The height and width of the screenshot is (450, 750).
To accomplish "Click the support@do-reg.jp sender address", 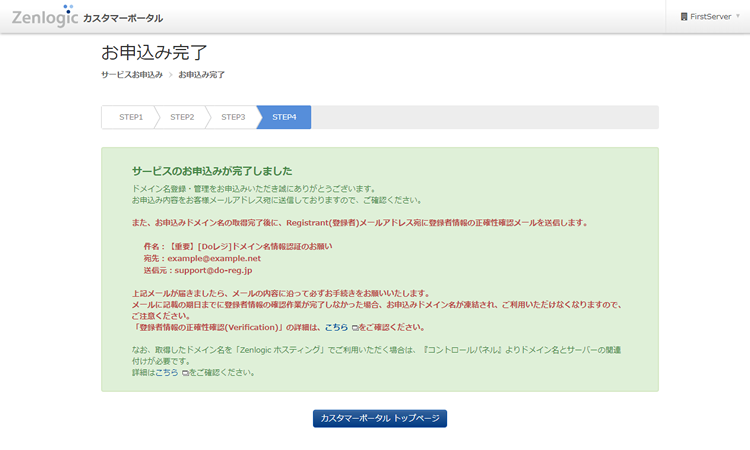I will [x=213, y=270].
